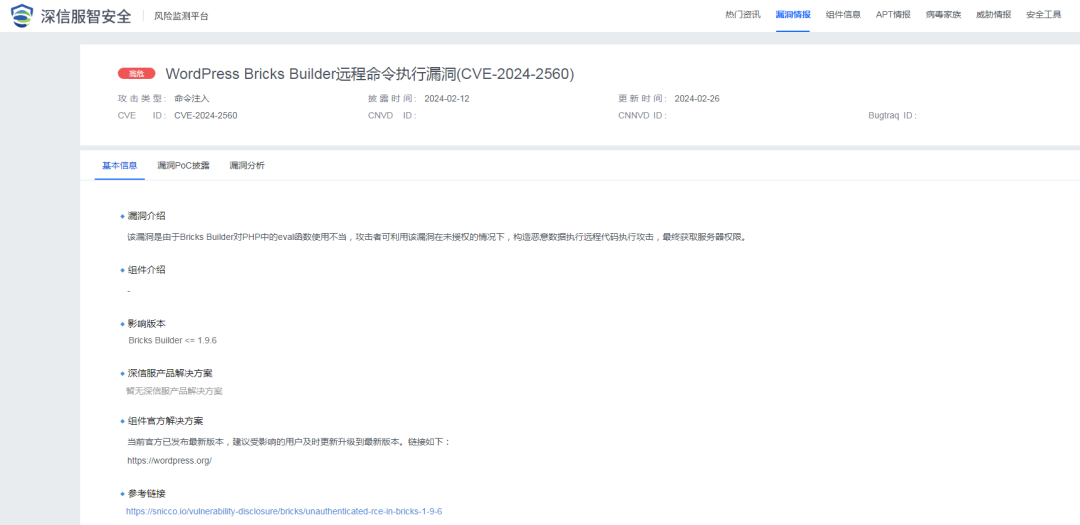Click the 风险监测平台 header label
The image size is (1080, 525).
181,16
